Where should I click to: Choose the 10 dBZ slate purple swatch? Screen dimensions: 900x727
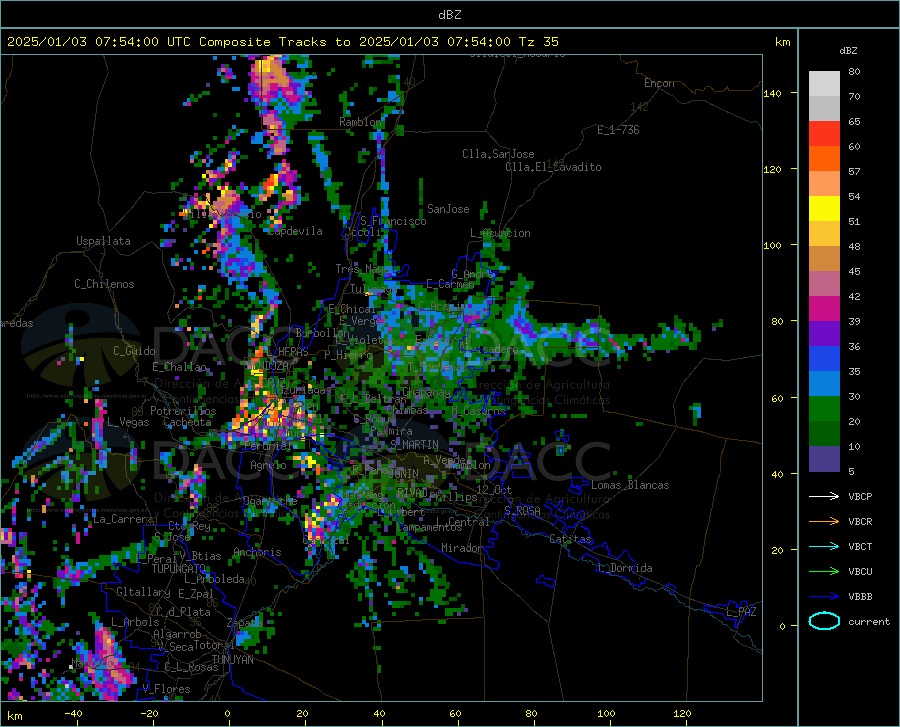coord(824,459)
